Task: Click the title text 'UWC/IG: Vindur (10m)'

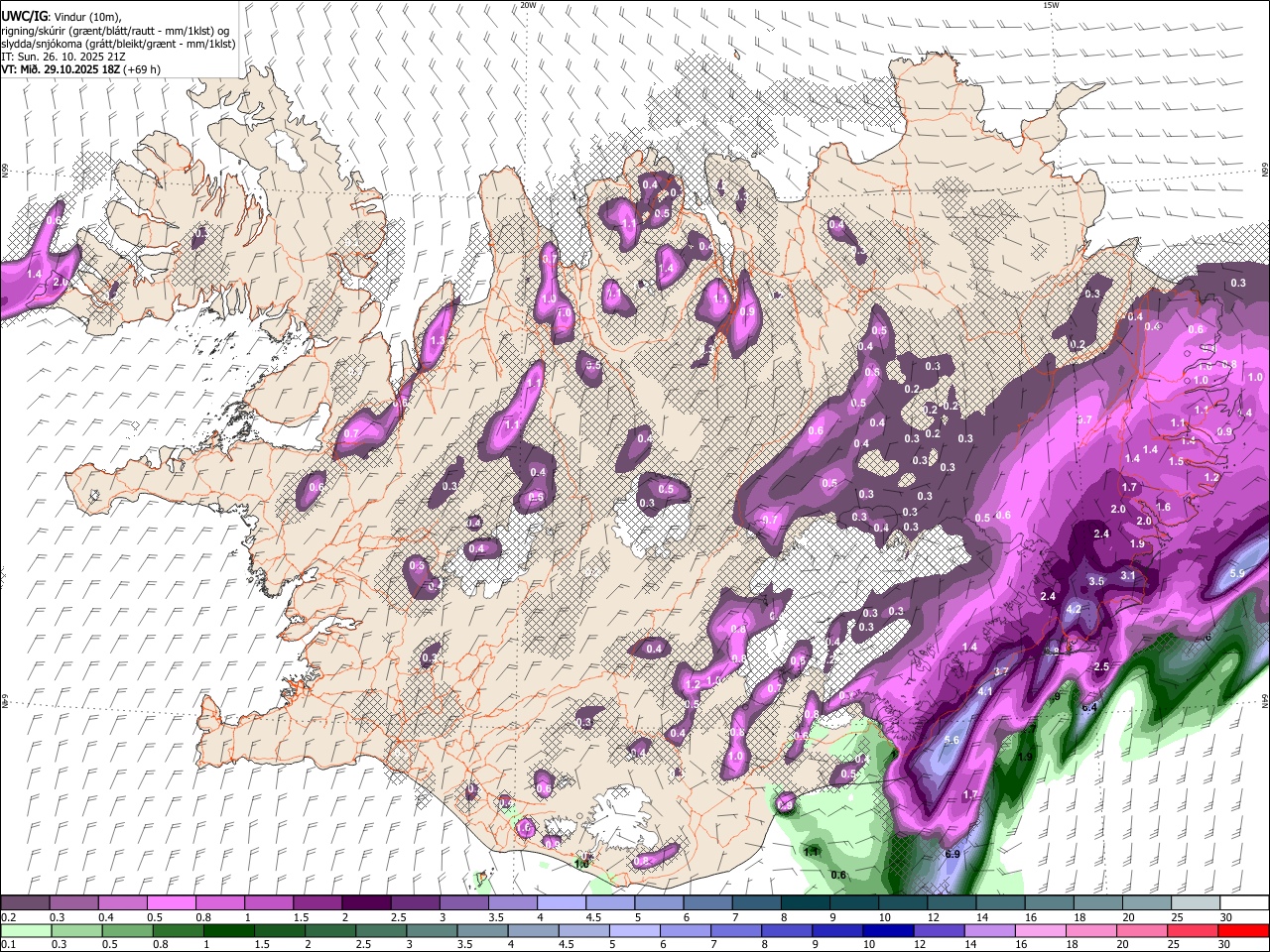Action: [63, 17]
